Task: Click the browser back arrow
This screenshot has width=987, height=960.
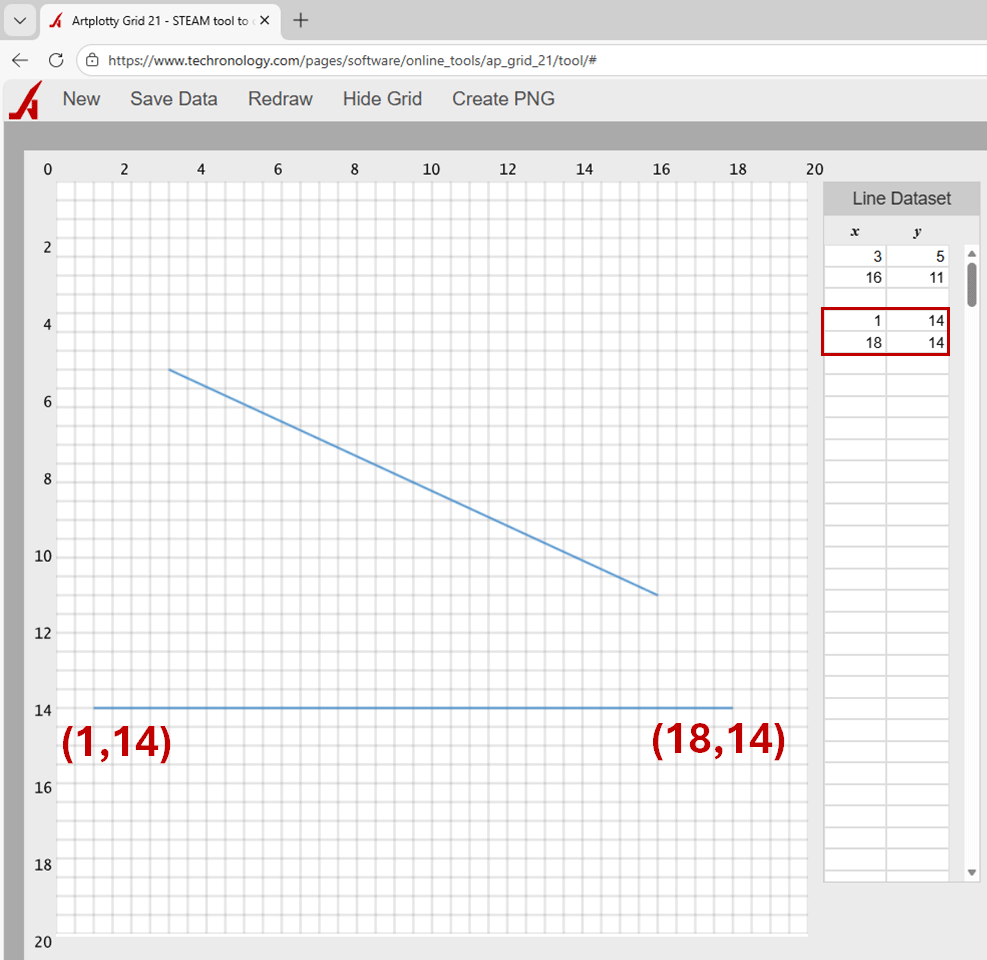Action: (20, 60)
